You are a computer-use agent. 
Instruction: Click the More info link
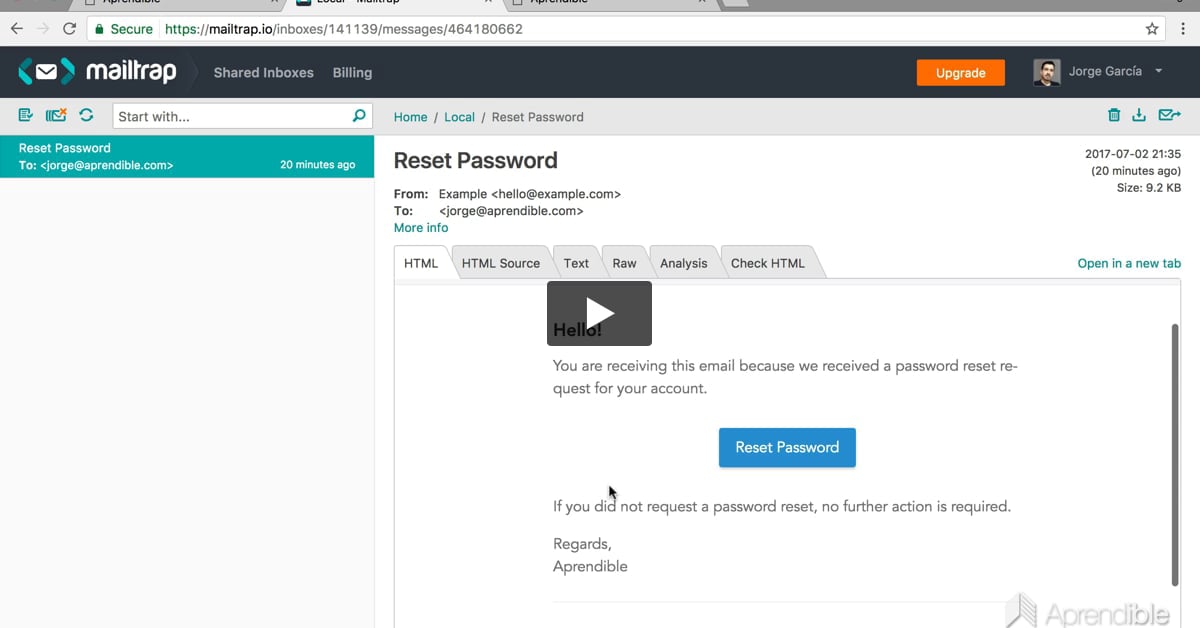pos(421,228)
